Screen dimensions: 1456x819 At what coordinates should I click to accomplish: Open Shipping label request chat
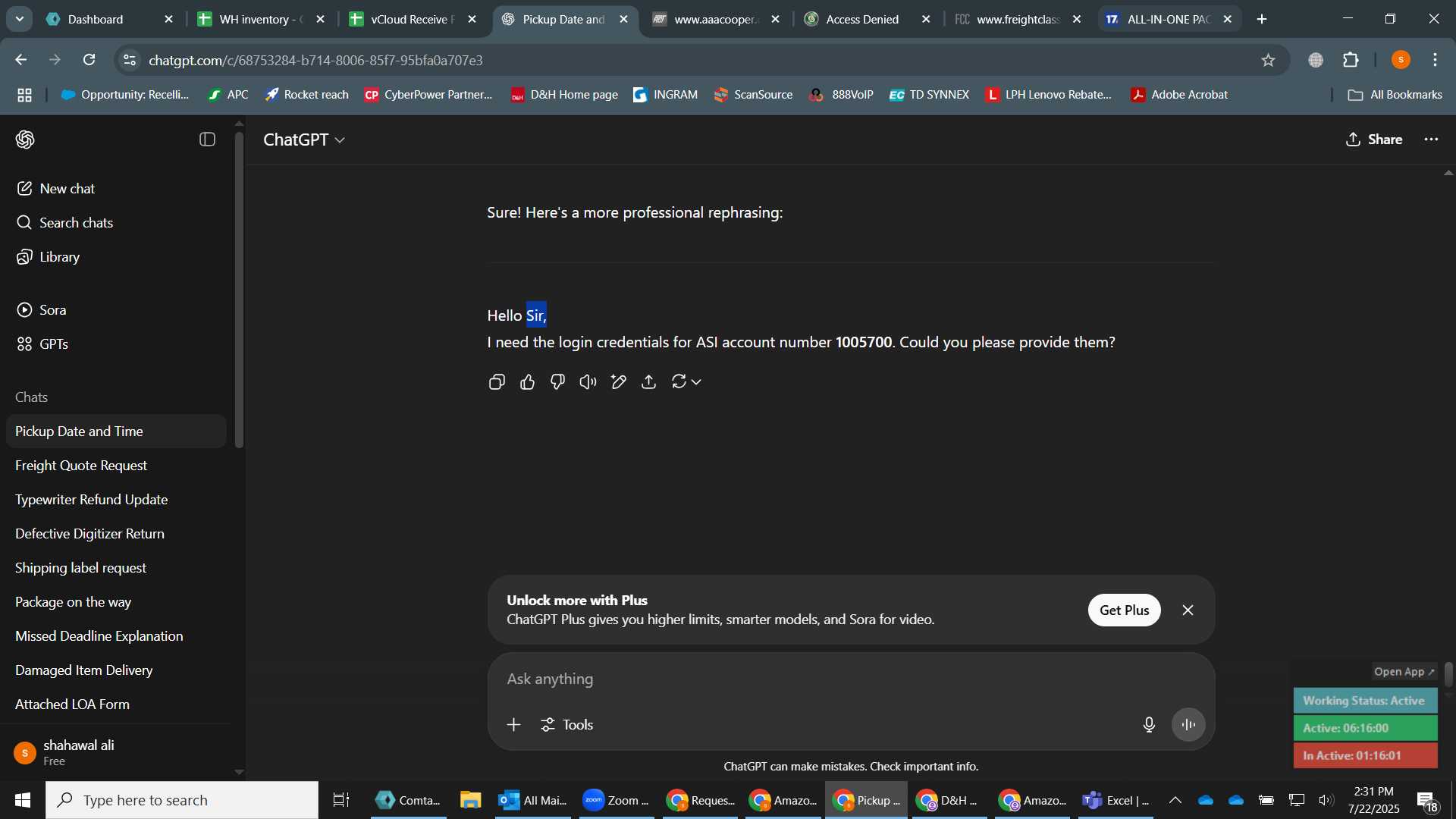(116, 568)
